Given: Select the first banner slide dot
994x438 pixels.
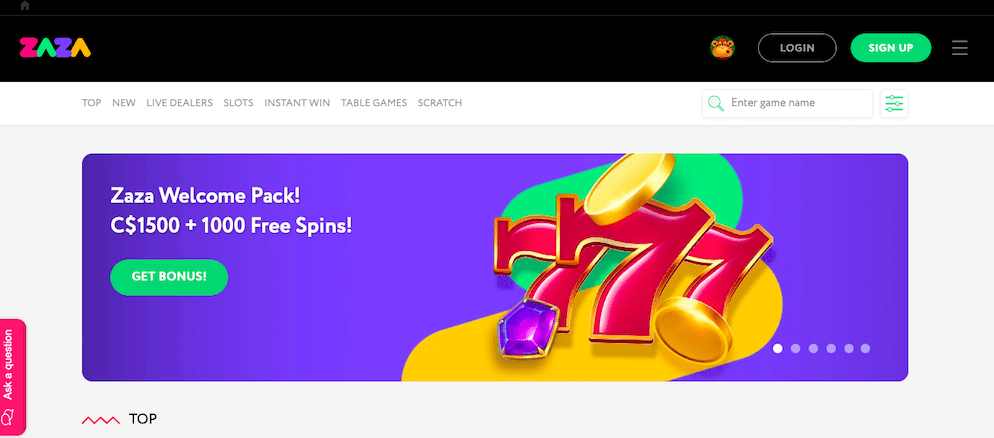Looking at the screenshot, I should click(x=778, y=348).
